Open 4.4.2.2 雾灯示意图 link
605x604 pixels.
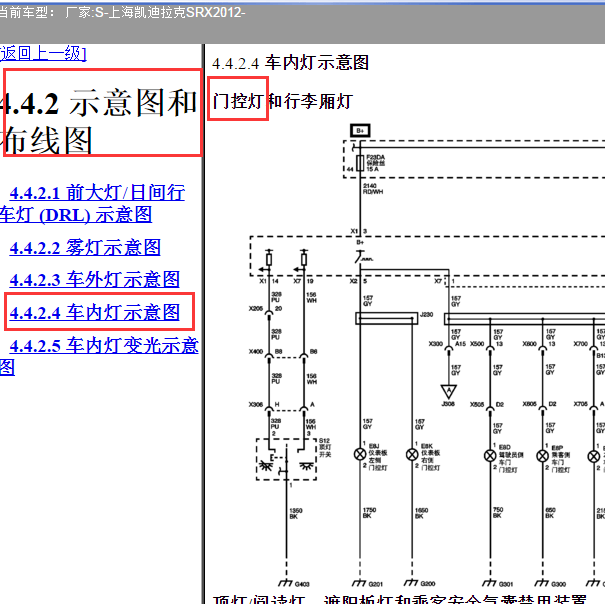point(85,247)
